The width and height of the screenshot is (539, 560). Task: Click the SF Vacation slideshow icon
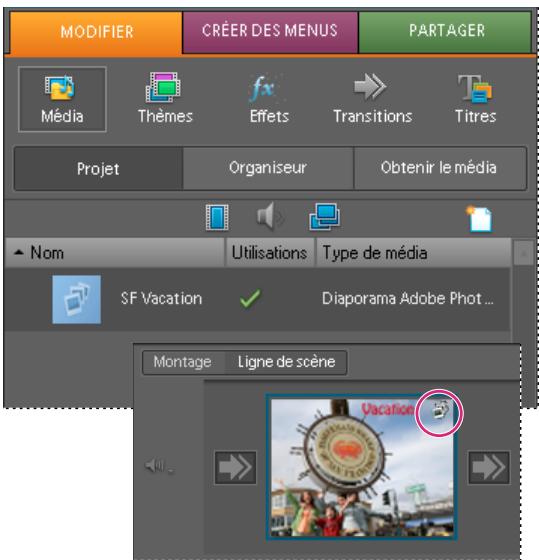coord(76,299)
